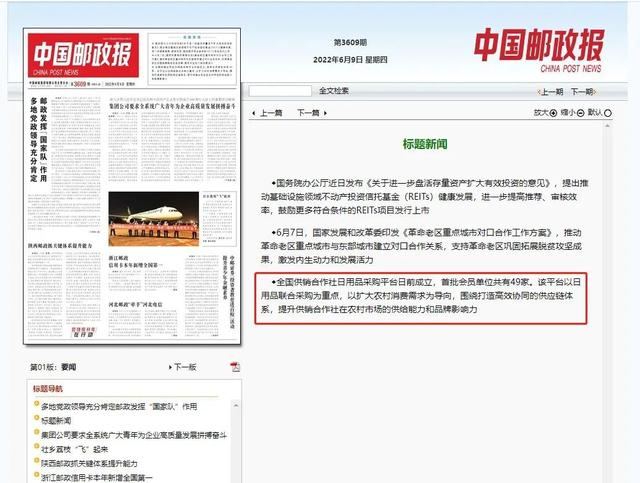This screenshot has width=640, height=483.
Task: Click the airplane photo on the newspaper page
Action: [153, 219]
